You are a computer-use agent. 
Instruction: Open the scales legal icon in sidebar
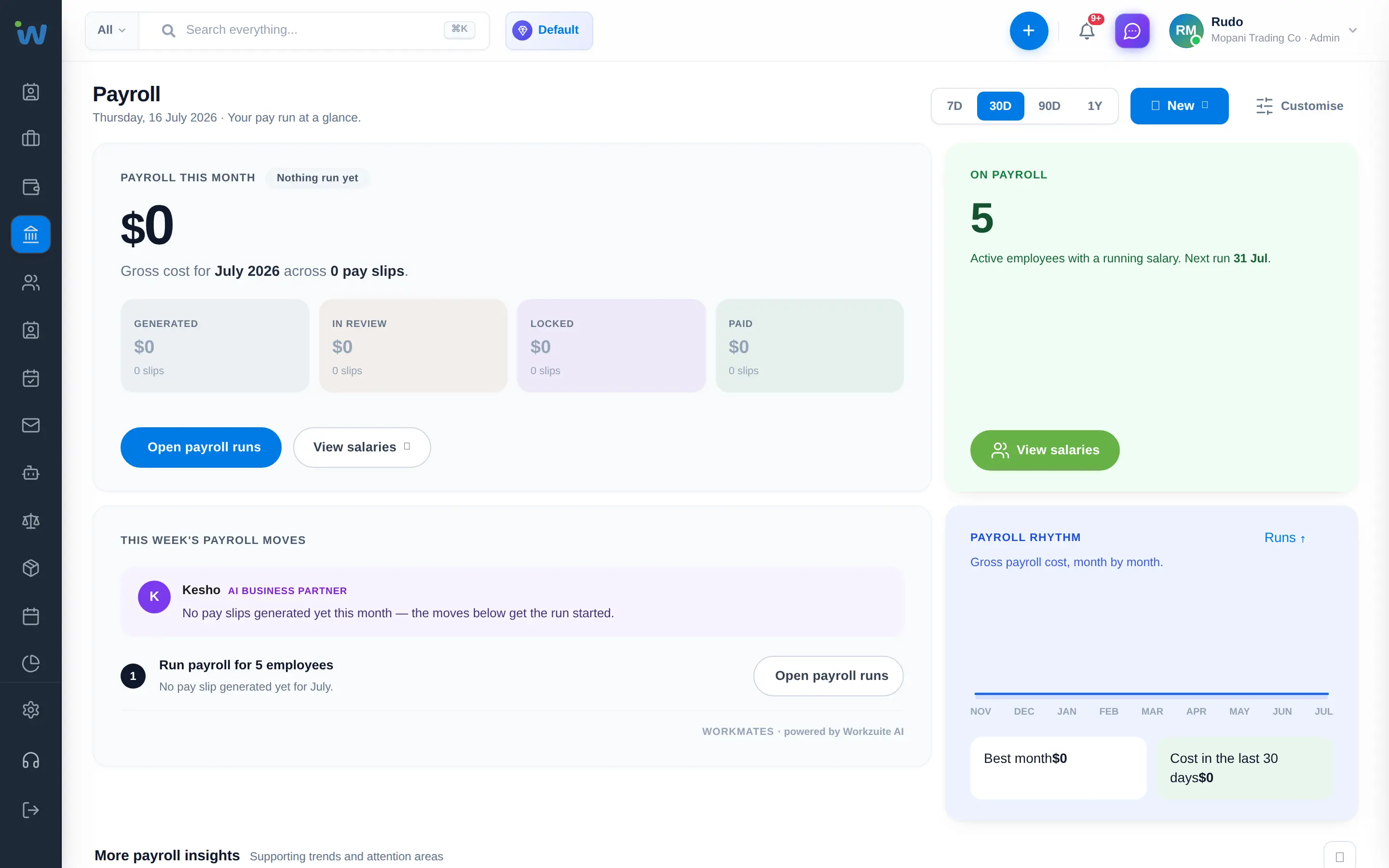tap(31, 521)
